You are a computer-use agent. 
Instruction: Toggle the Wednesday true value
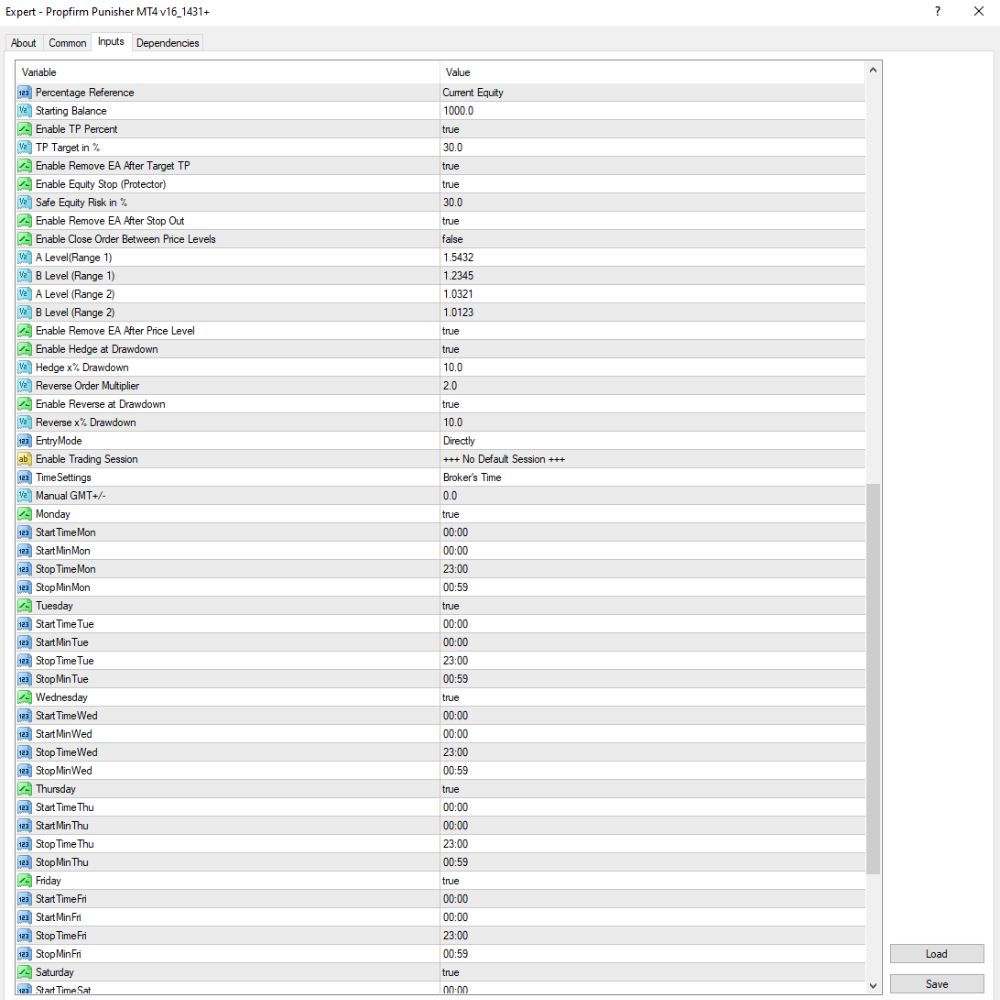[652, 698]
